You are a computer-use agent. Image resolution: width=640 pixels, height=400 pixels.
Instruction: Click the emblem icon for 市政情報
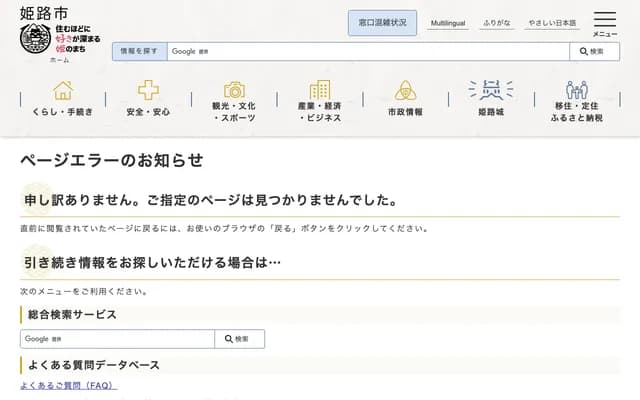click(x=405, y=90)
